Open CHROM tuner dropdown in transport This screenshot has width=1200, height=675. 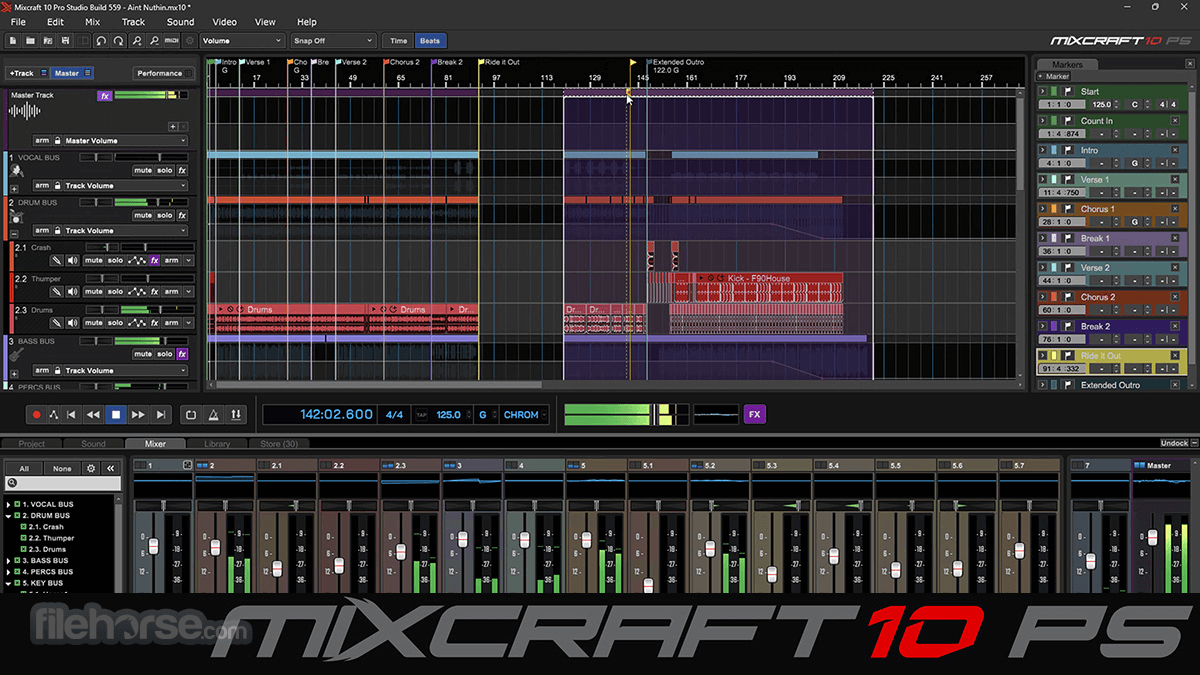524,414
